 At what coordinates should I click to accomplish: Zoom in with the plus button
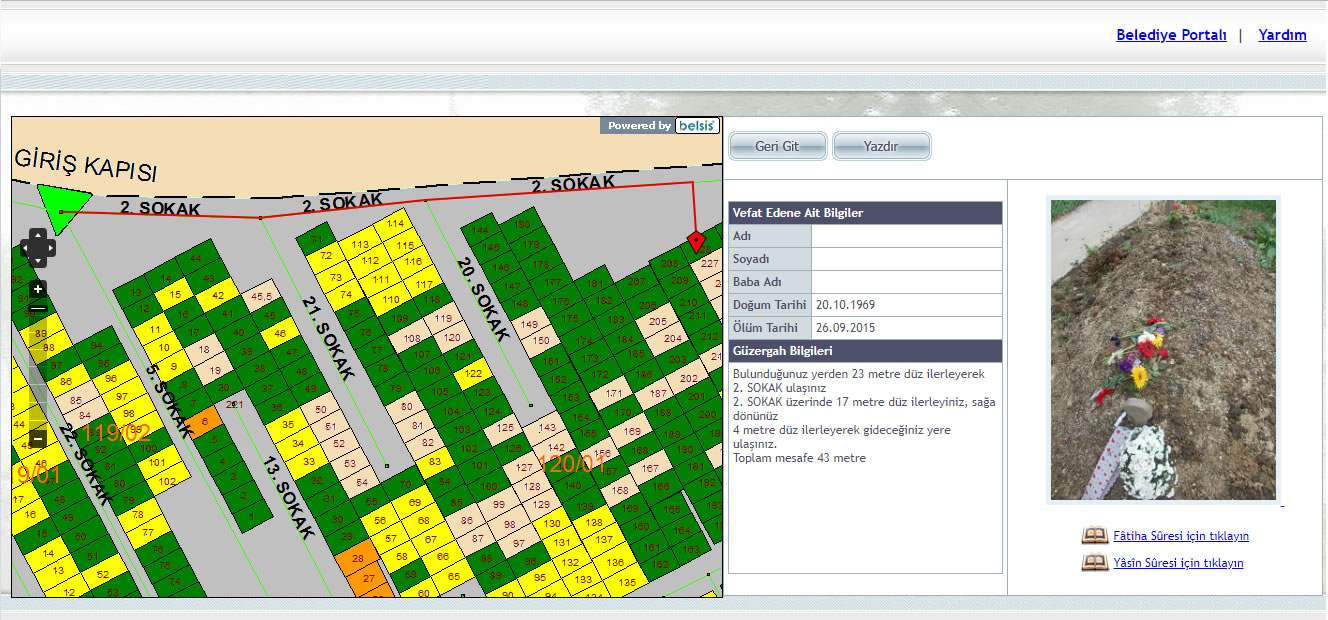(x=38, y=289)
